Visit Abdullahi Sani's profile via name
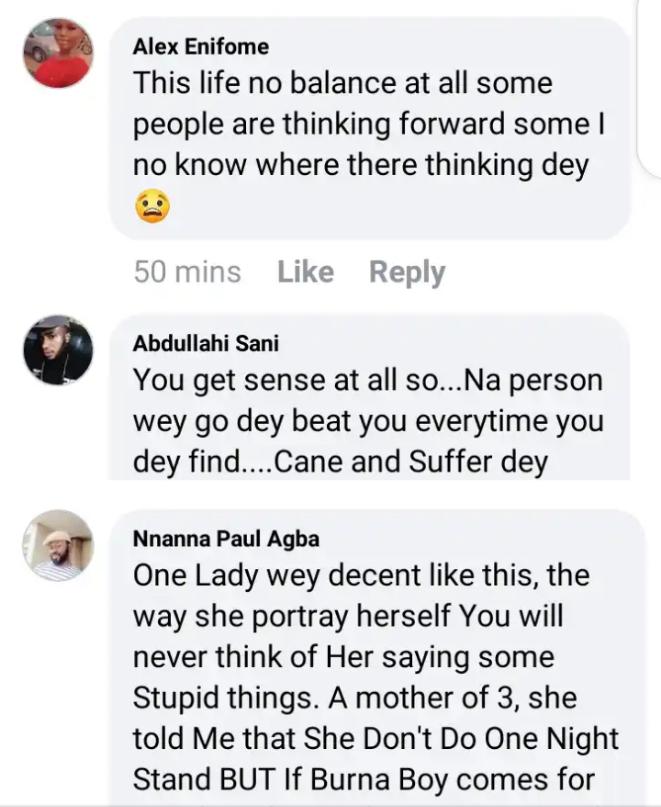Viewport: 661px width, 807px height. click(x=206, y=343)
